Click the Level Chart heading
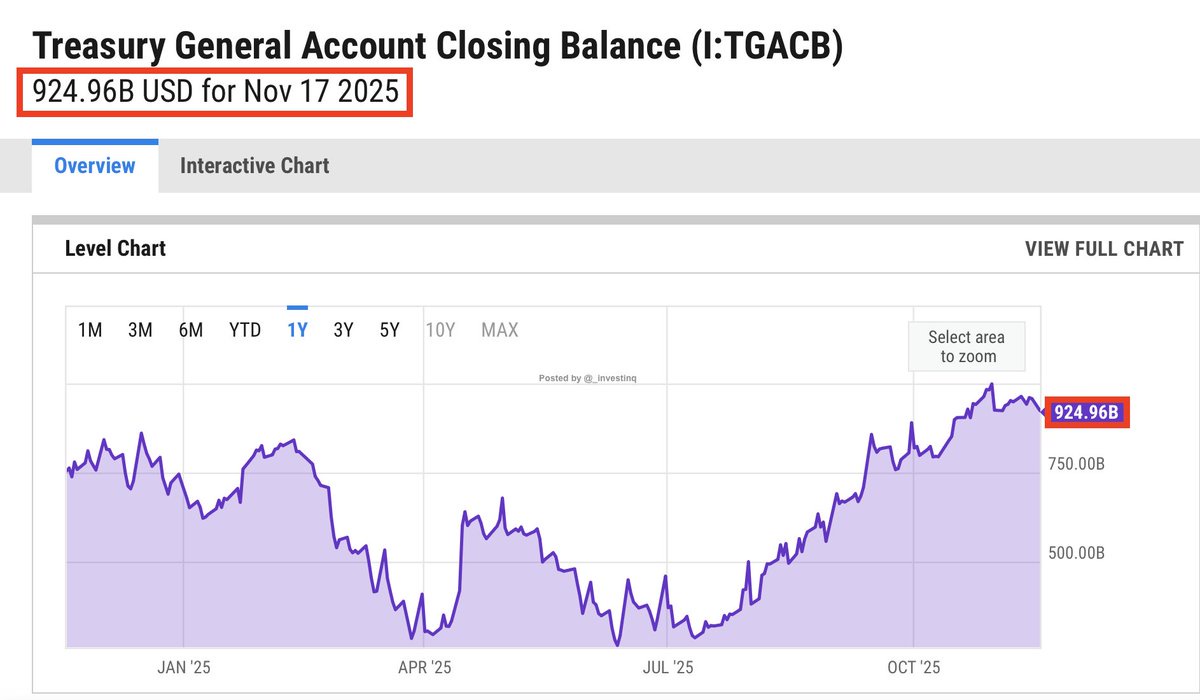 pyautogui.click(x=115, y=249)
